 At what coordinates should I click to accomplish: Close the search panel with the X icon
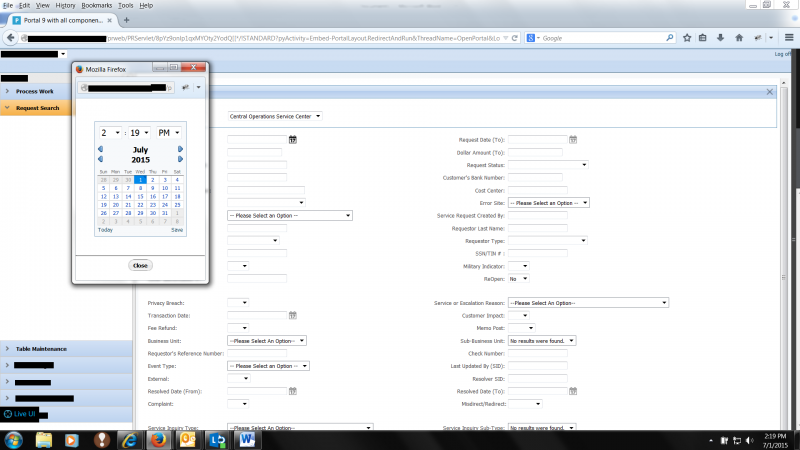coord(769,91)
